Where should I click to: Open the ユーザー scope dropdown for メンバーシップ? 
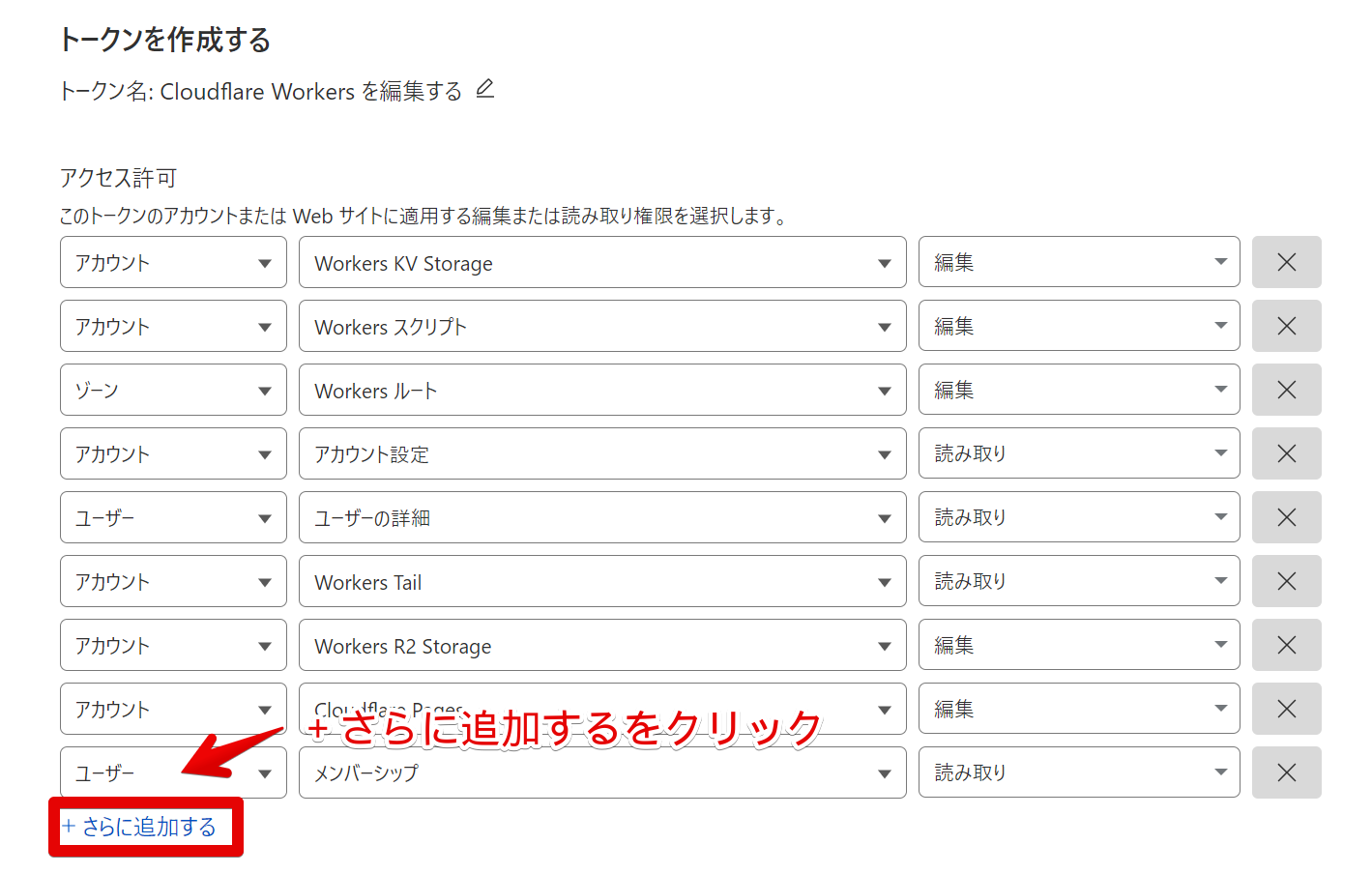173,772
